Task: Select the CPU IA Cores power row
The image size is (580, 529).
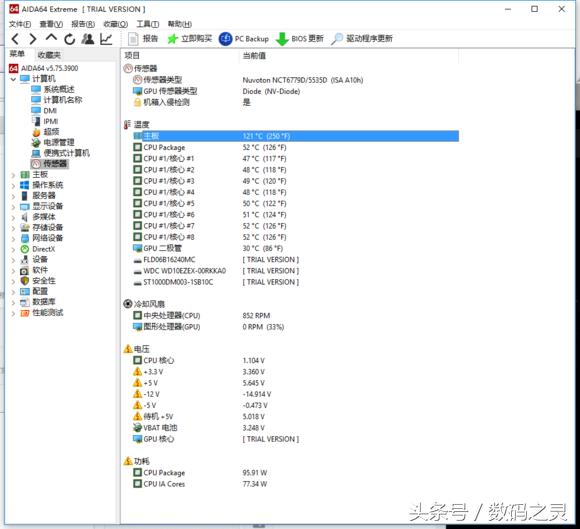Action: (296, 484)
